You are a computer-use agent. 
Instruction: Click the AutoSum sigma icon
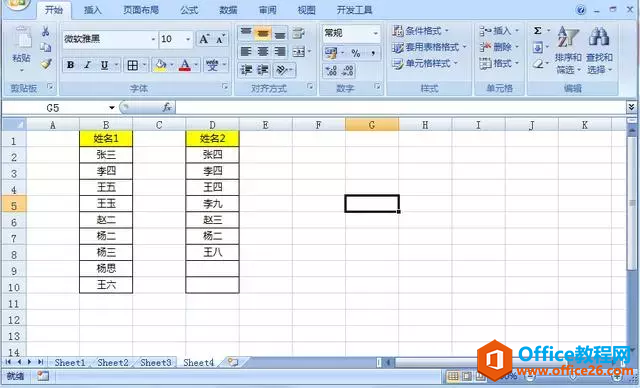click(x=538, y=31)
